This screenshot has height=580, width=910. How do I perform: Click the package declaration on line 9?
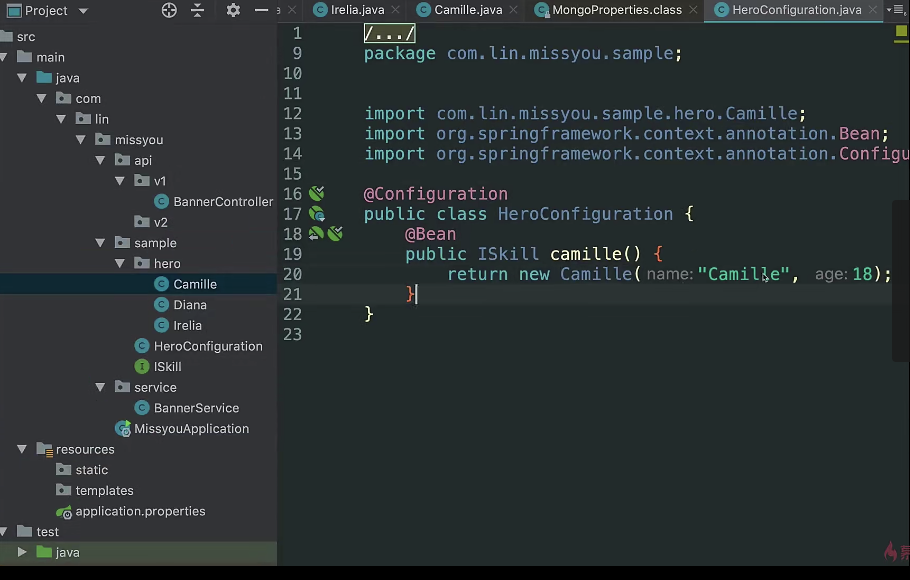click(x=523, y=53)
